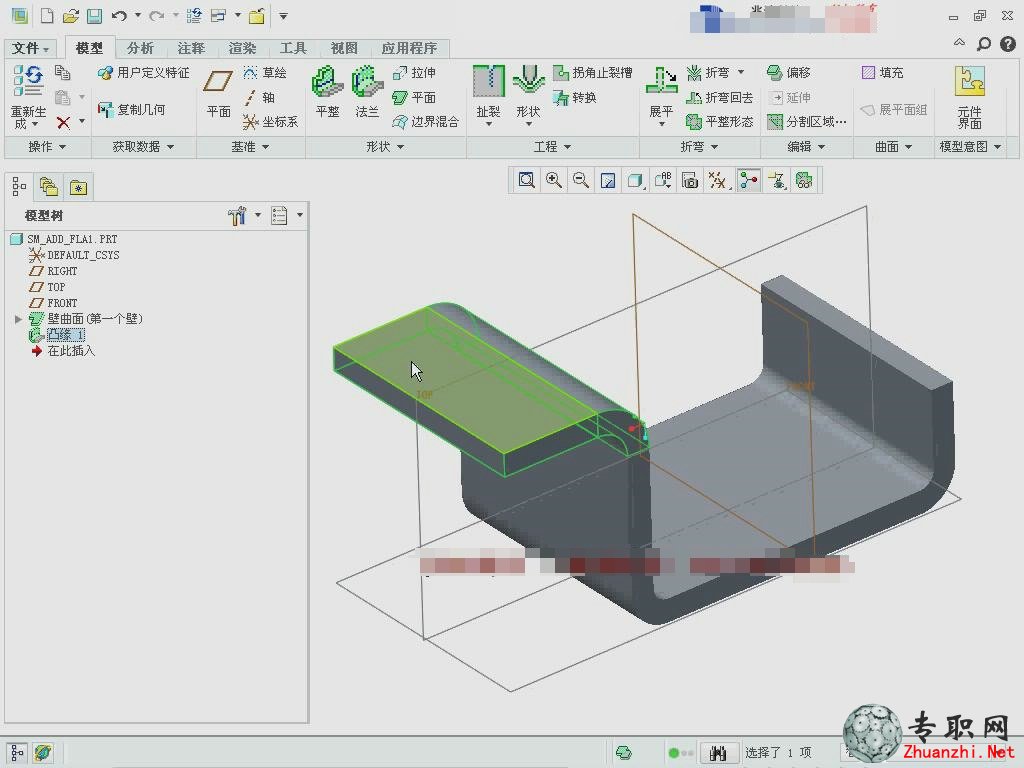Select the Coordinate System (坐标系) tool
Viewport: 1024px width, 768px height.
pos(270,121)
